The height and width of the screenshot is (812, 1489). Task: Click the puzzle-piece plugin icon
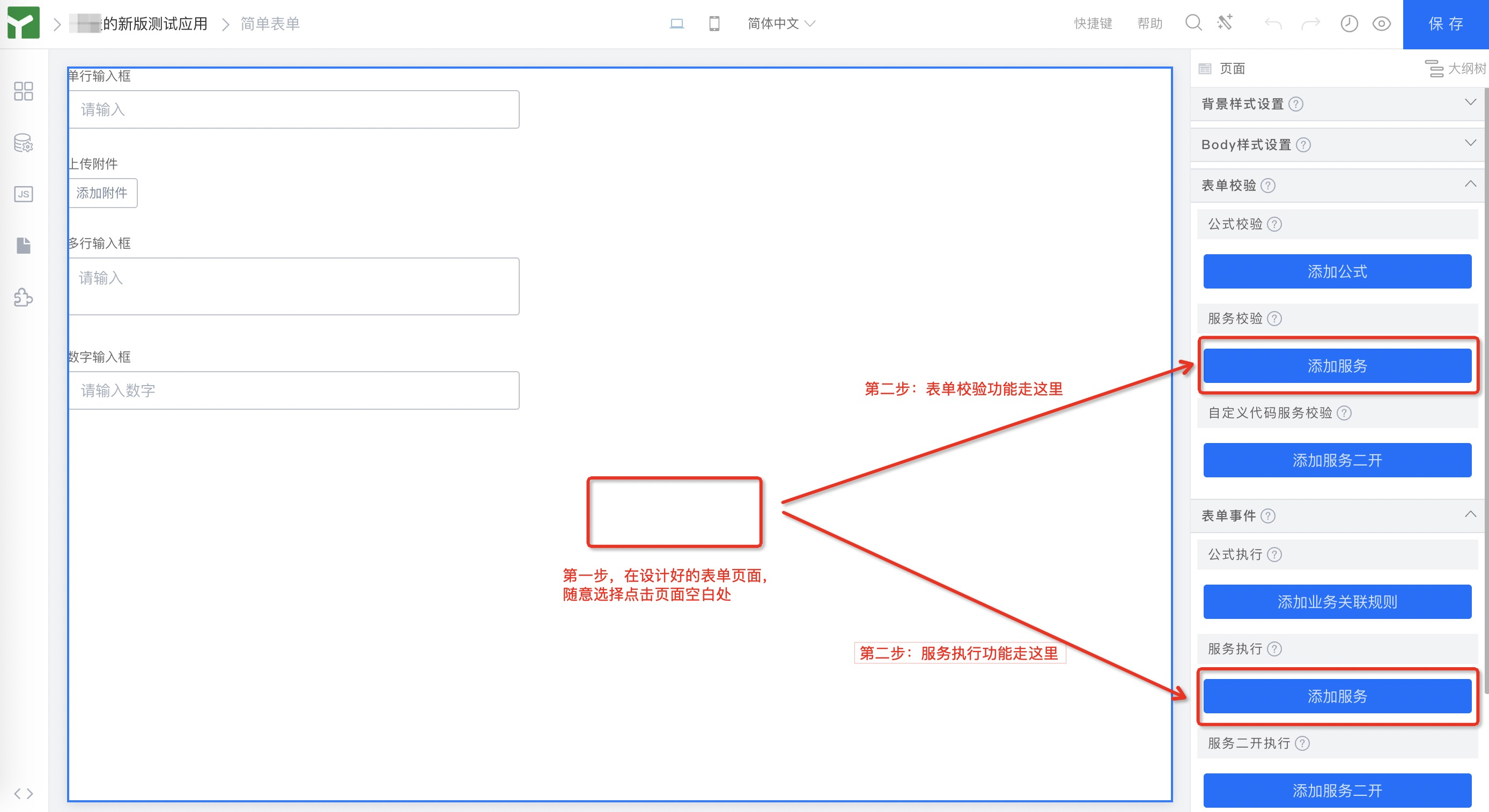[x=23, y=298]
